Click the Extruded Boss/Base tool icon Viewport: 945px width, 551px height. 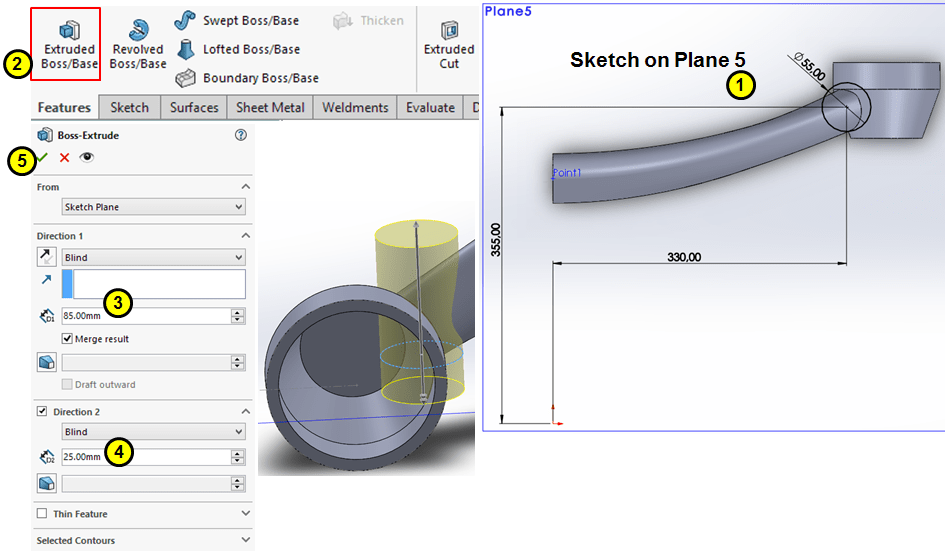(68, 31)
